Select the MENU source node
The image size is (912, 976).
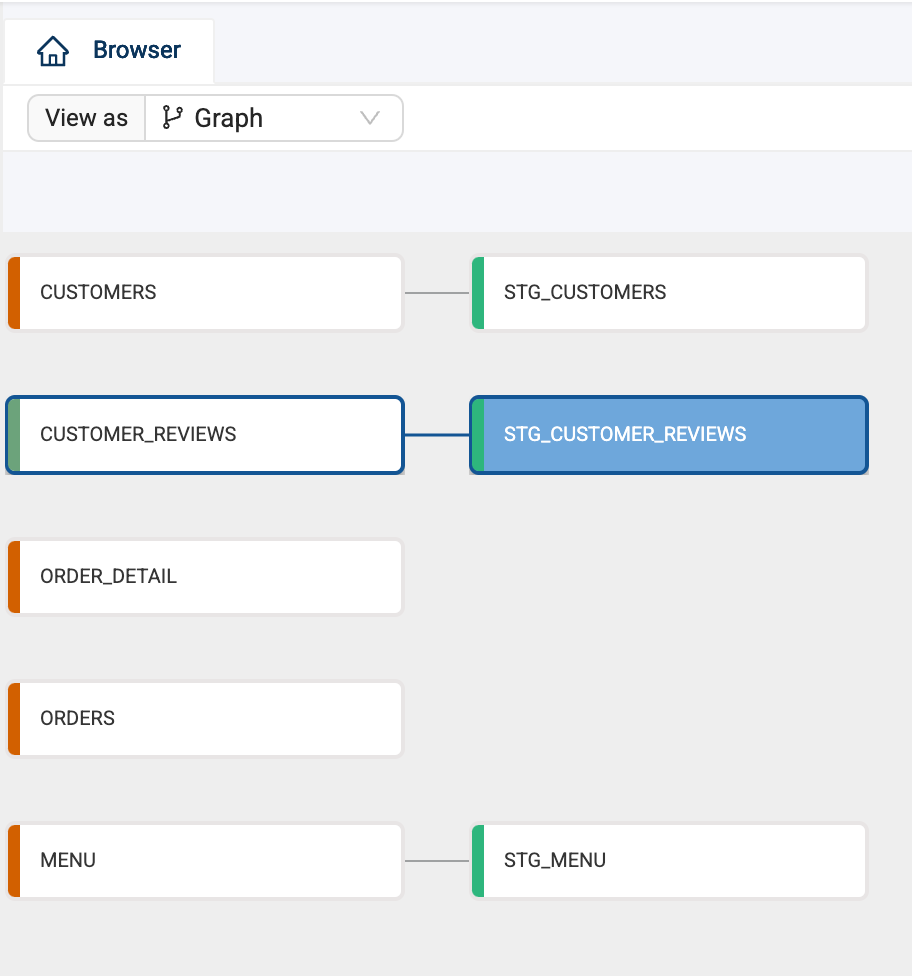pos(205,861)
